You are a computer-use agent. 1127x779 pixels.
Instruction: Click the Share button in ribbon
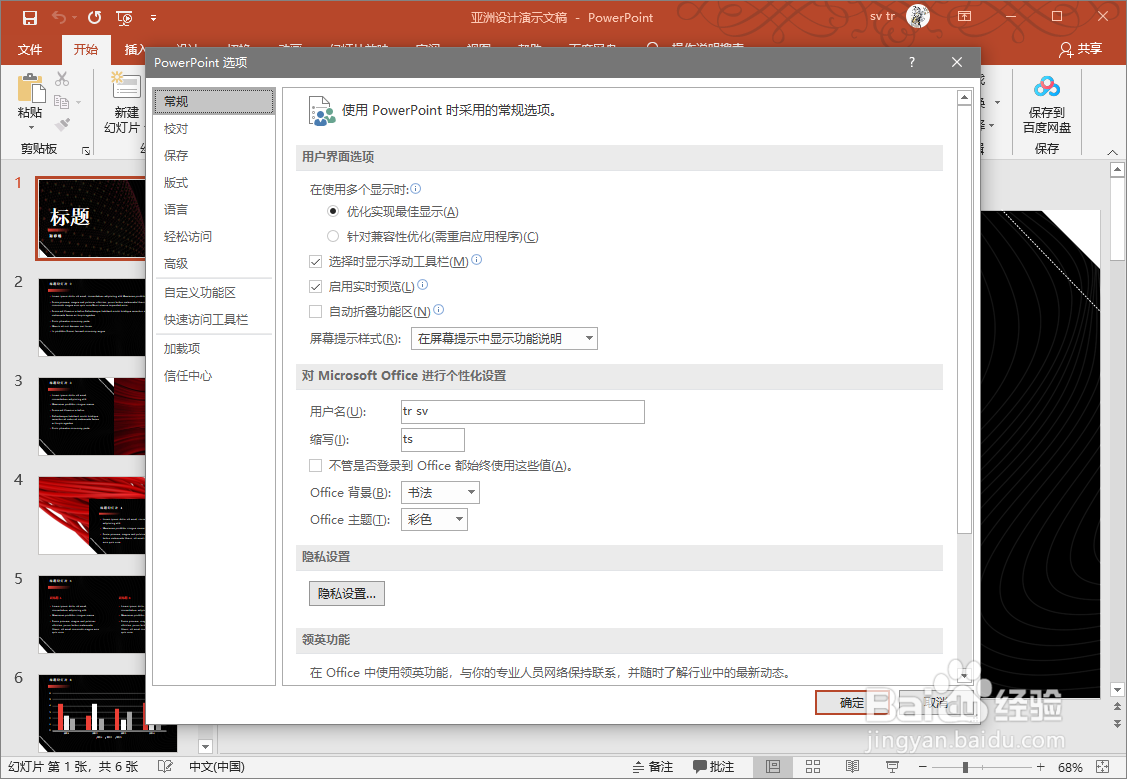click(1080, 49)
